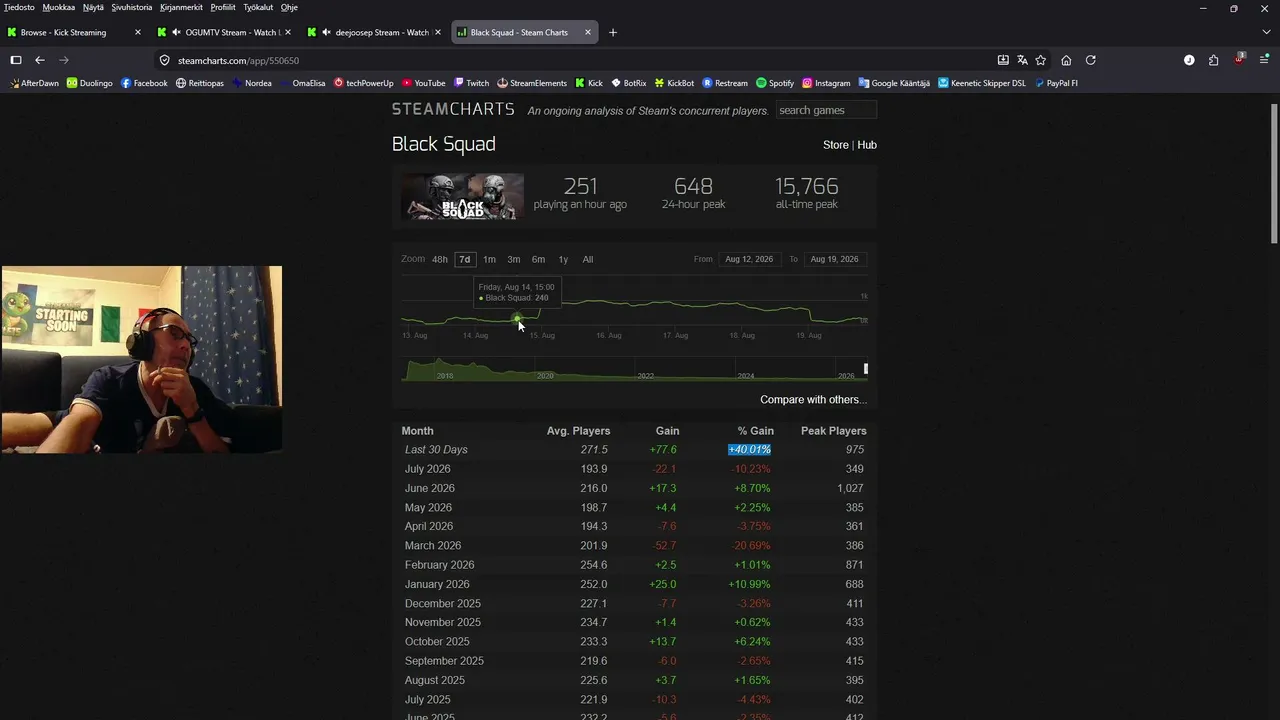This screenshot has height=720, width=1280.
Task: Open the Näytä menu
Action: tap(93, 7)
